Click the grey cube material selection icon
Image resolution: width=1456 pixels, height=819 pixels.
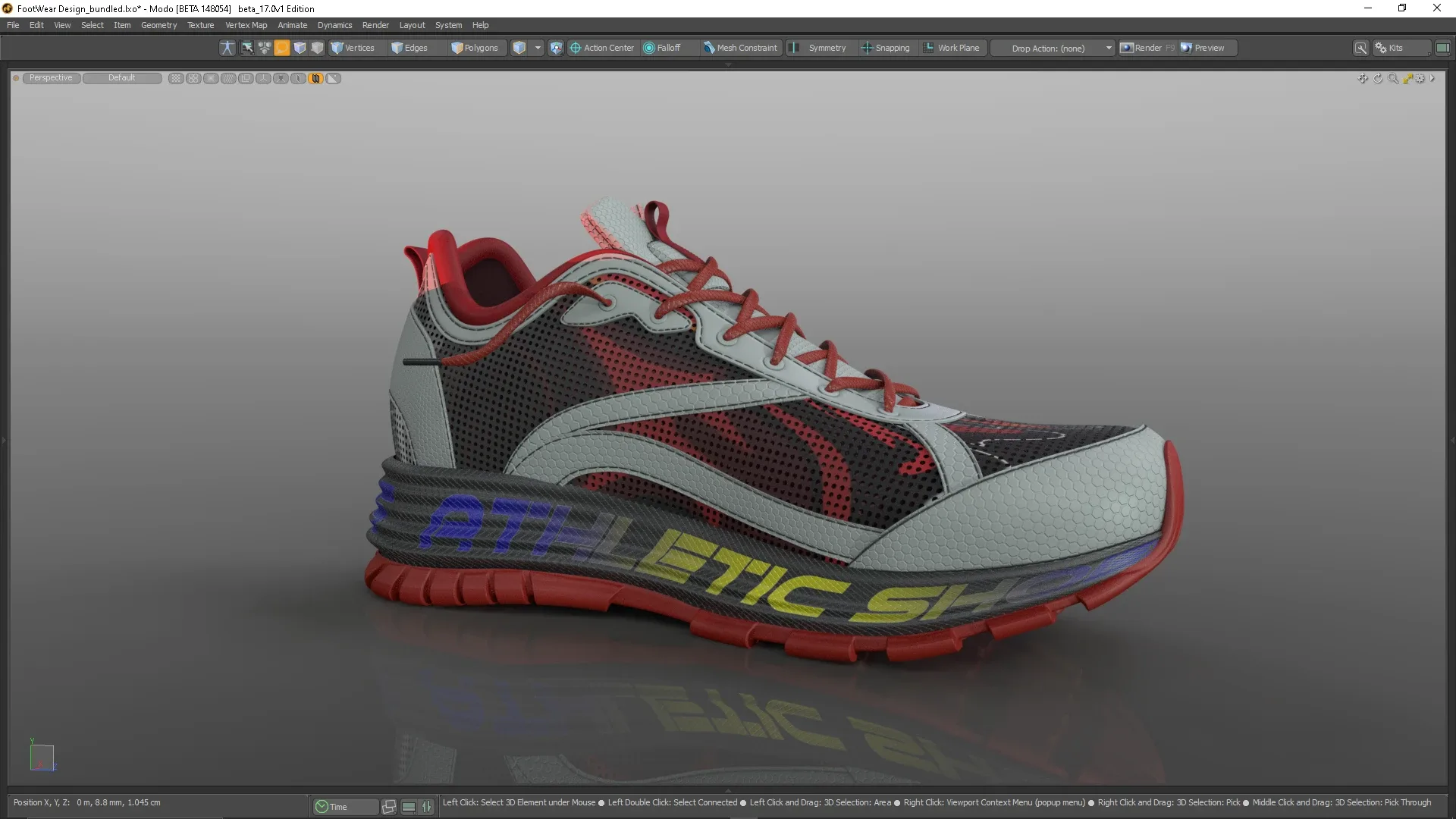pos(317,48)
